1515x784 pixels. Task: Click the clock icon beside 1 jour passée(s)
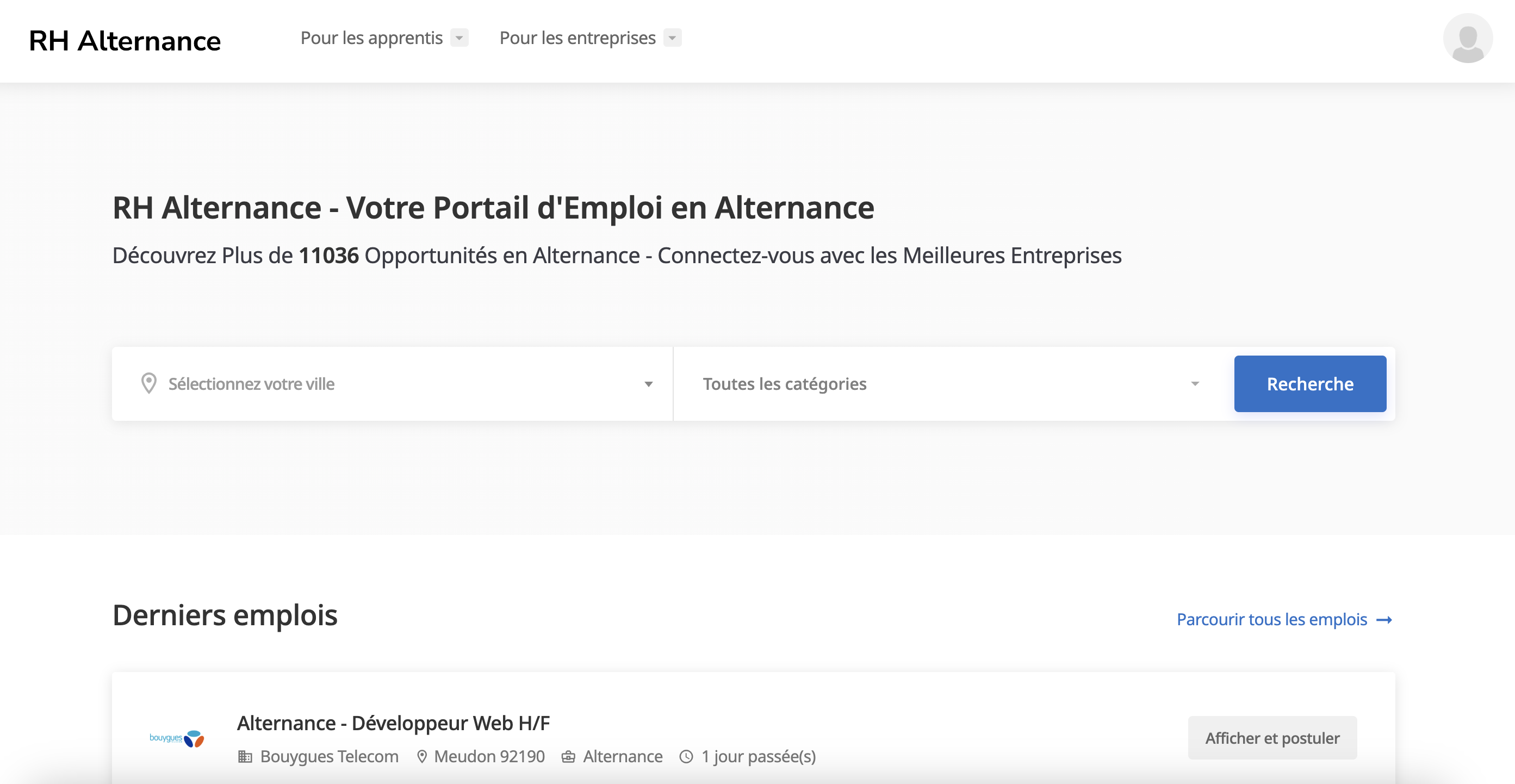(x=686, y=756)
